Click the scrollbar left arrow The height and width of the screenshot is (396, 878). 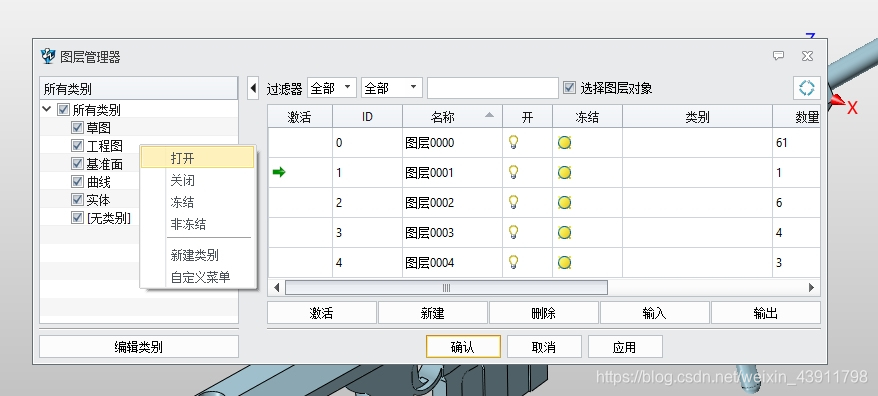pos(276,287)
